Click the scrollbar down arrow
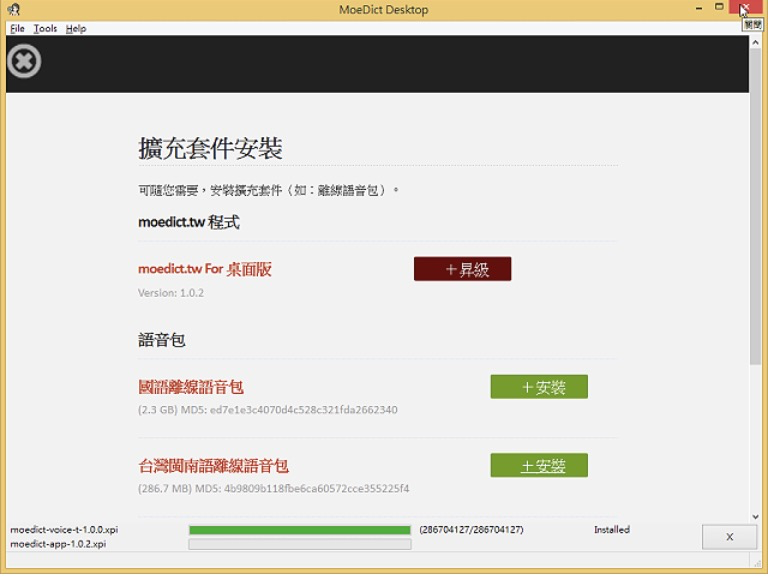770x576 pixels. coord(756,517)
